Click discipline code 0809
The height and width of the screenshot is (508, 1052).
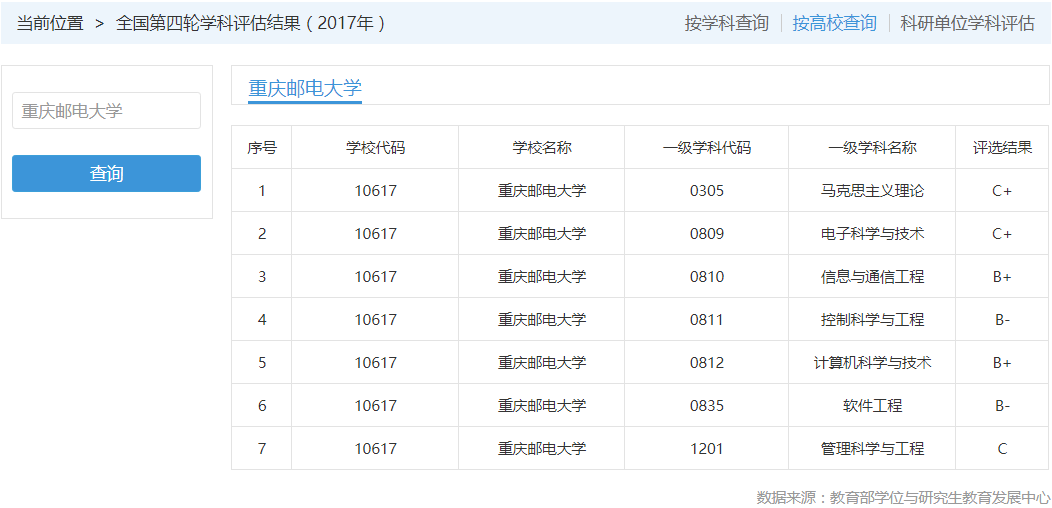click(706, 234)
